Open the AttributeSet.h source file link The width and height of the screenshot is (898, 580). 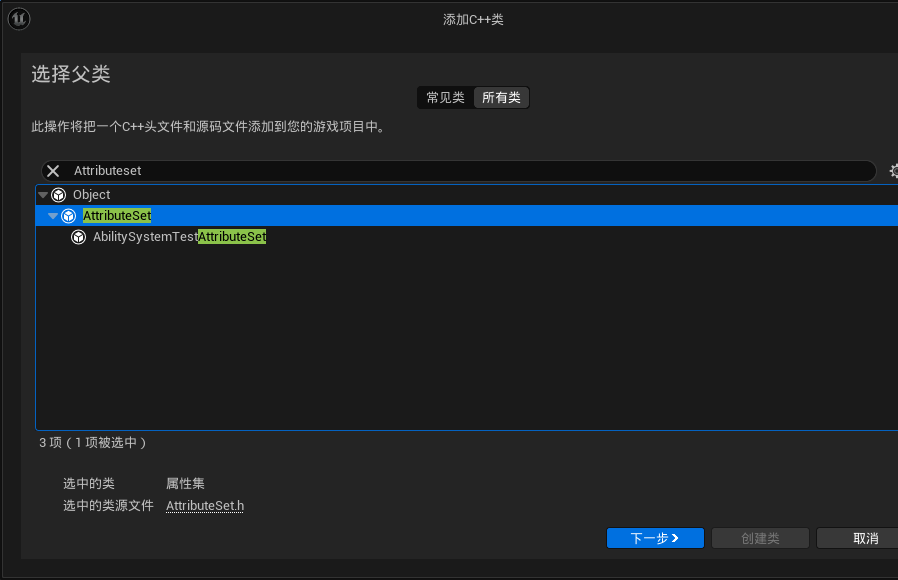pos(204,505)
